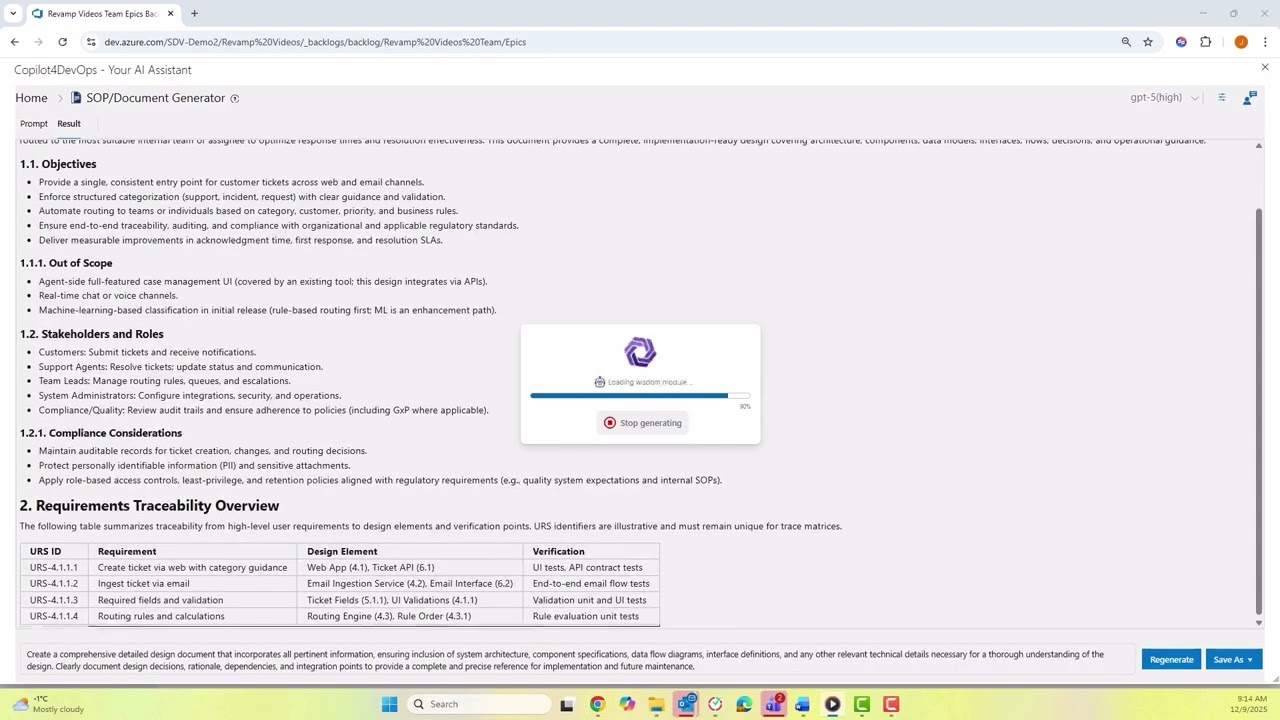The image size is (1280, 720).
Task: Switch to the Prompt tab
Action: [34, 124]
